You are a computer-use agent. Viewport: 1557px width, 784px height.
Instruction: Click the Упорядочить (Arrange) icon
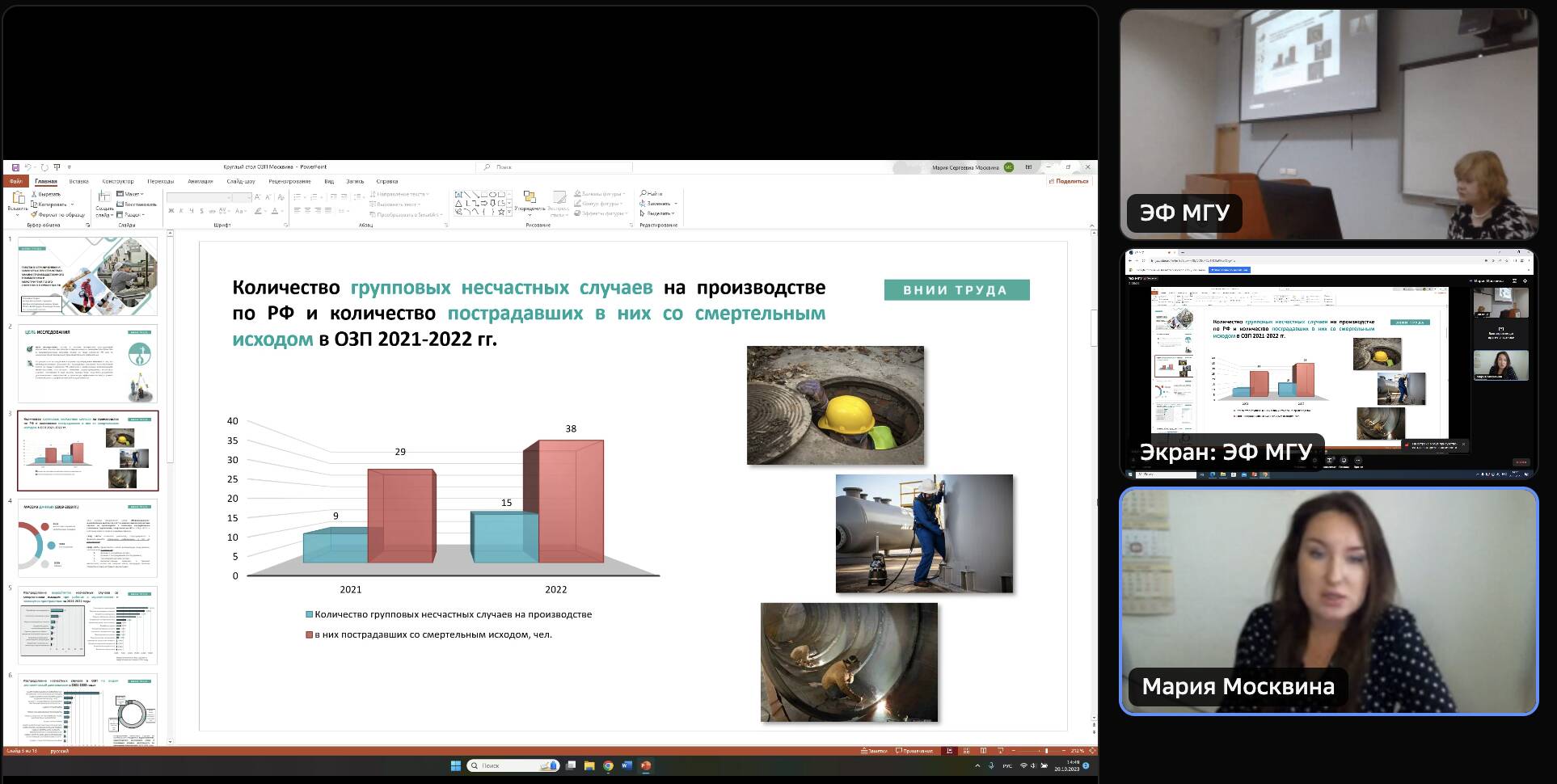530,196
